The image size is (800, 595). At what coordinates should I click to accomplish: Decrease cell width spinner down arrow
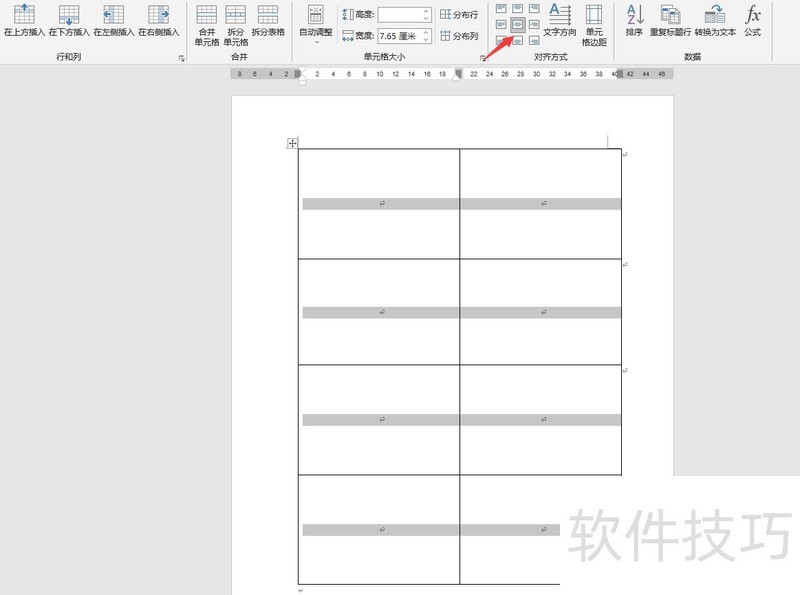coord(427,39)
